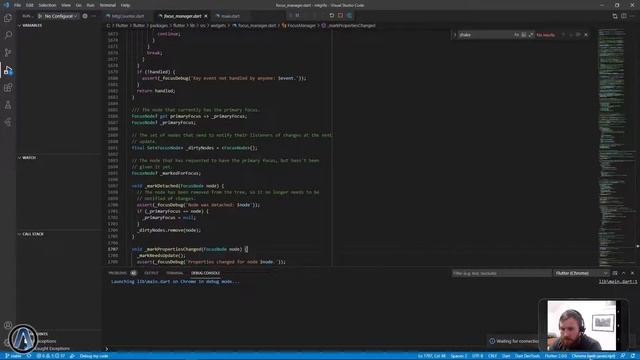The height and width of the screenshot is (360, 640).
Task: Click line number 1707 in the gutter
Action: click(113, 249)
